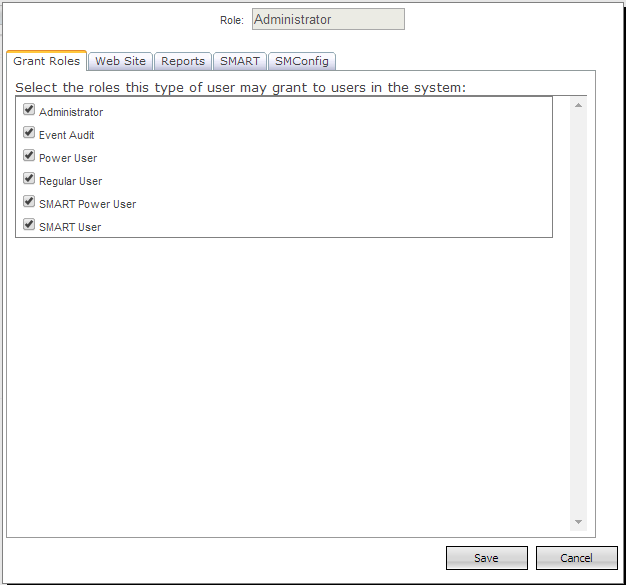Click the scrollbar up arrow
626x585 pixels.
(x=578, y=104)
